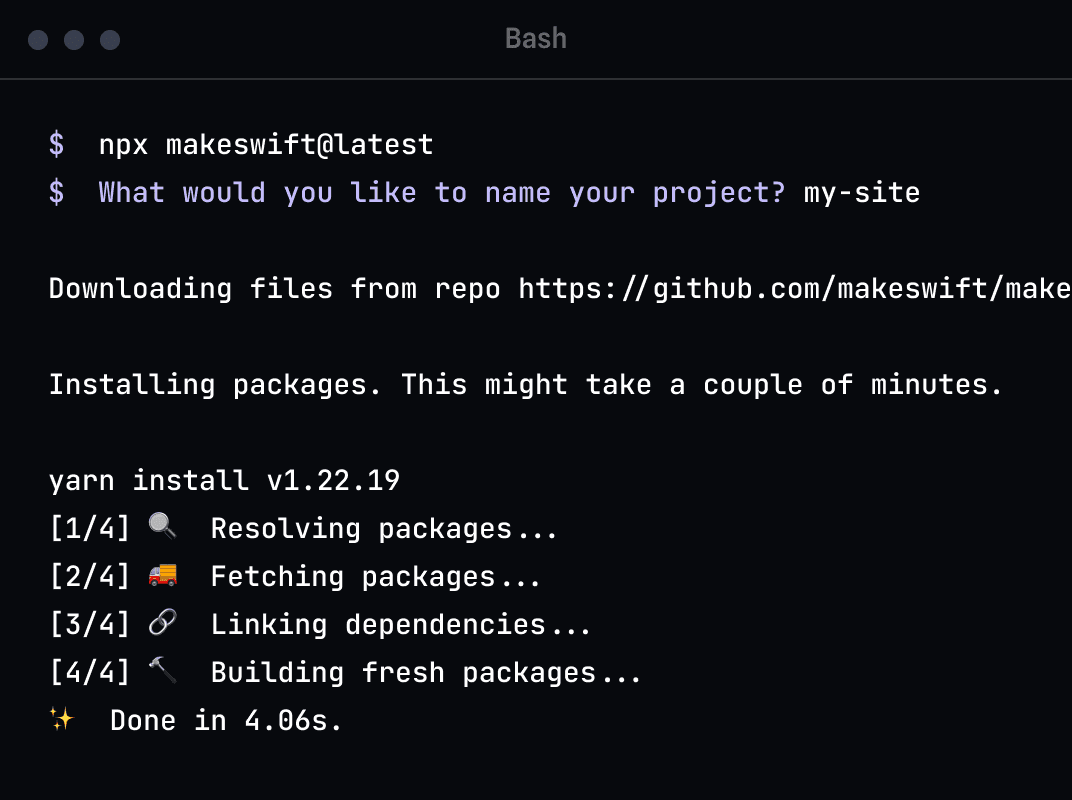
Task: Select the Bash window title
Action: click(x=536, y=38)
